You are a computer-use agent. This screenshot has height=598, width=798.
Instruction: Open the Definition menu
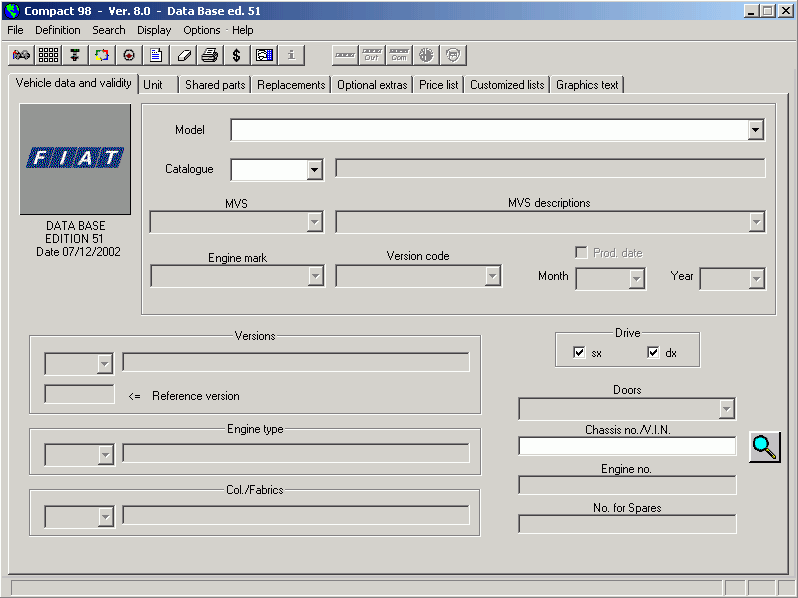point(58,30)
